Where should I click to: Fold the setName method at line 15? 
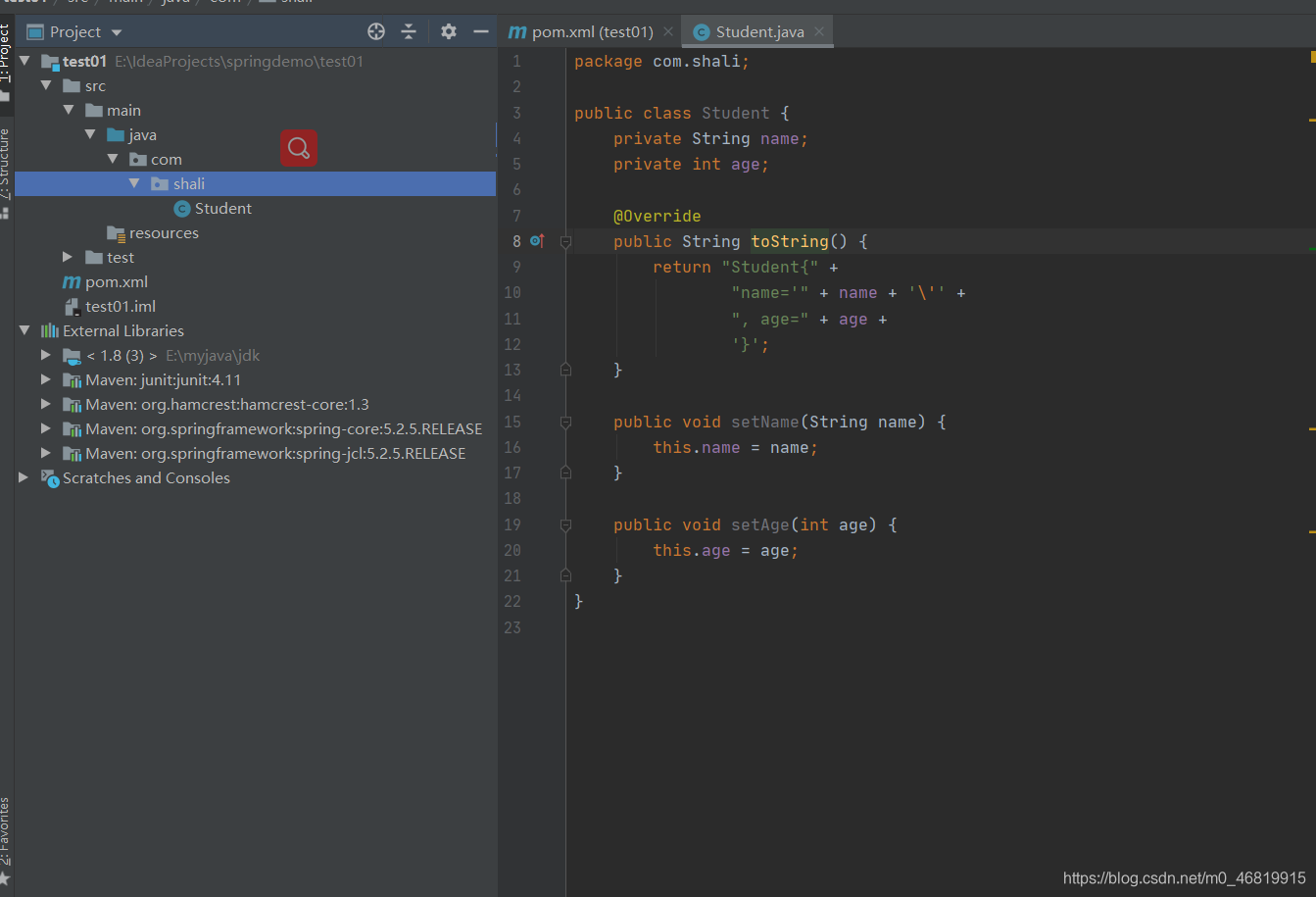[x=565, y=422]
